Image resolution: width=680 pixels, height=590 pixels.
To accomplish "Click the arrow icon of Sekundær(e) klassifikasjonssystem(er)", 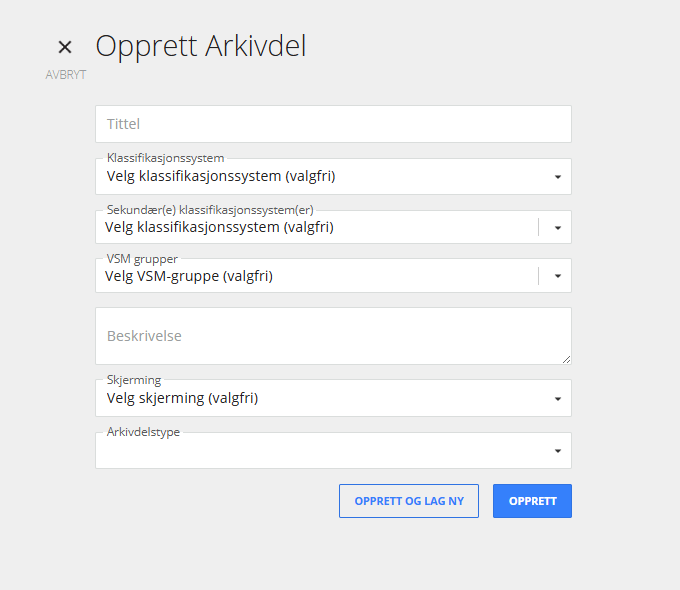I will click(558, 228).
